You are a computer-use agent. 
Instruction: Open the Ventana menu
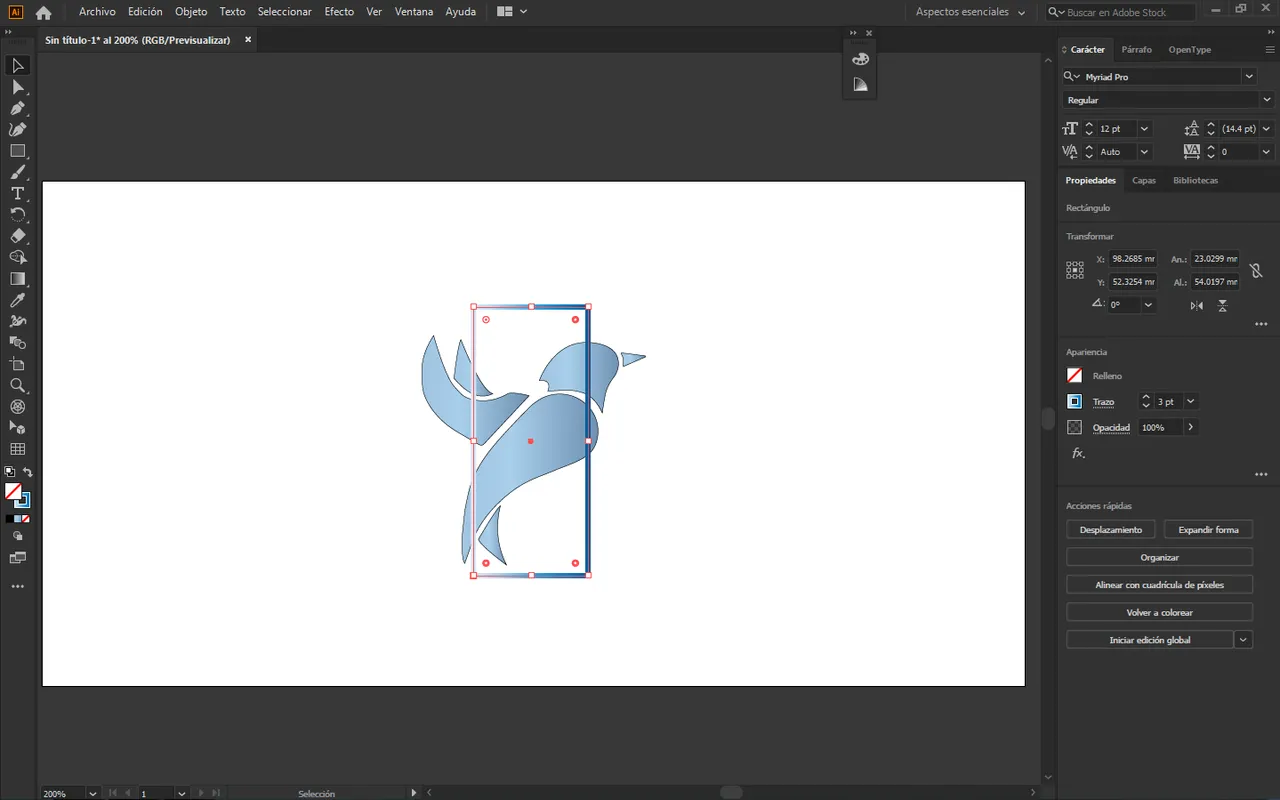coord(414,12)
